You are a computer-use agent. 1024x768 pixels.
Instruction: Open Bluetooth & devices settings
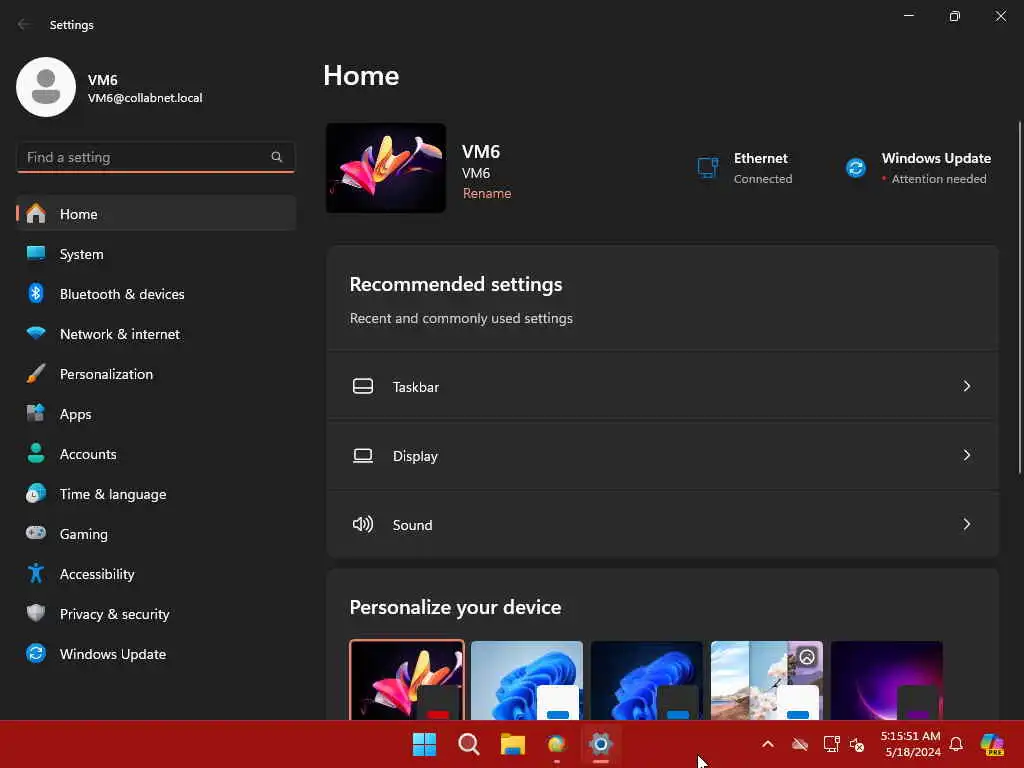pos(156,294)
